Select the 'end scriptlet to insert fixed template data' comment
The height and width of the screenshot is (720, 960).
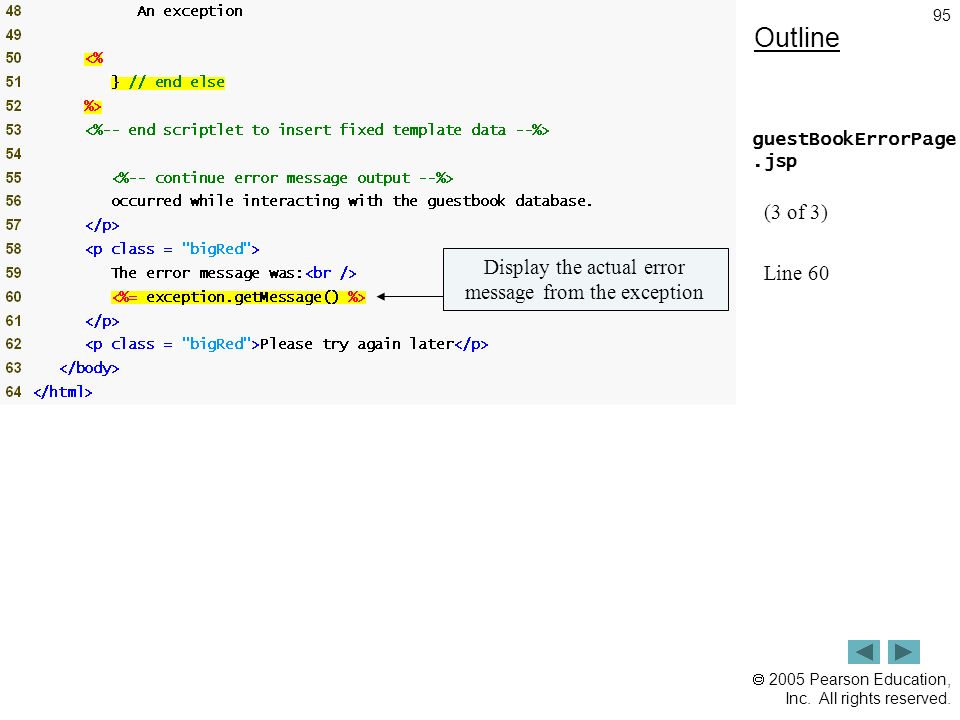(317, 130)
